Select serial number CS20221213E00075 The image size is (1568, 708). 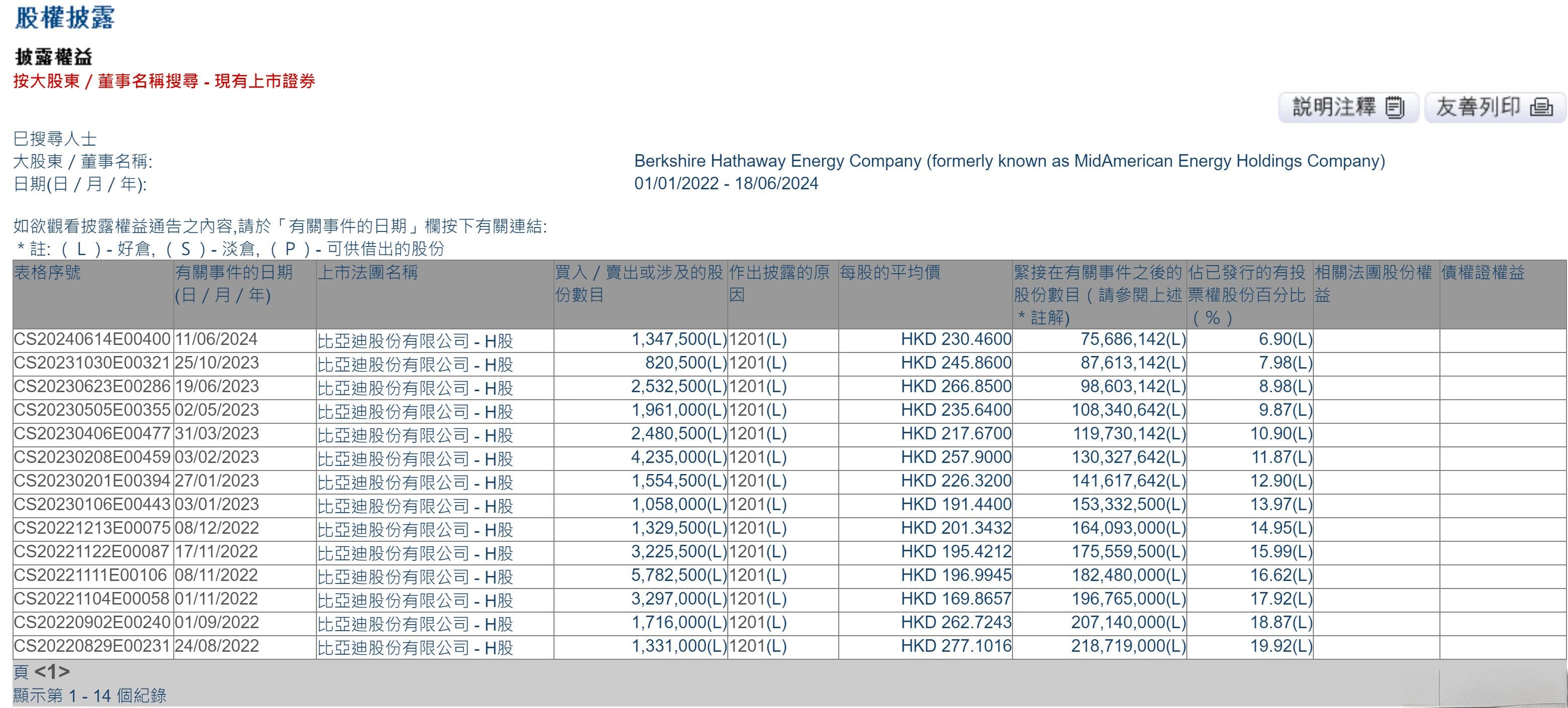[92, 528]
